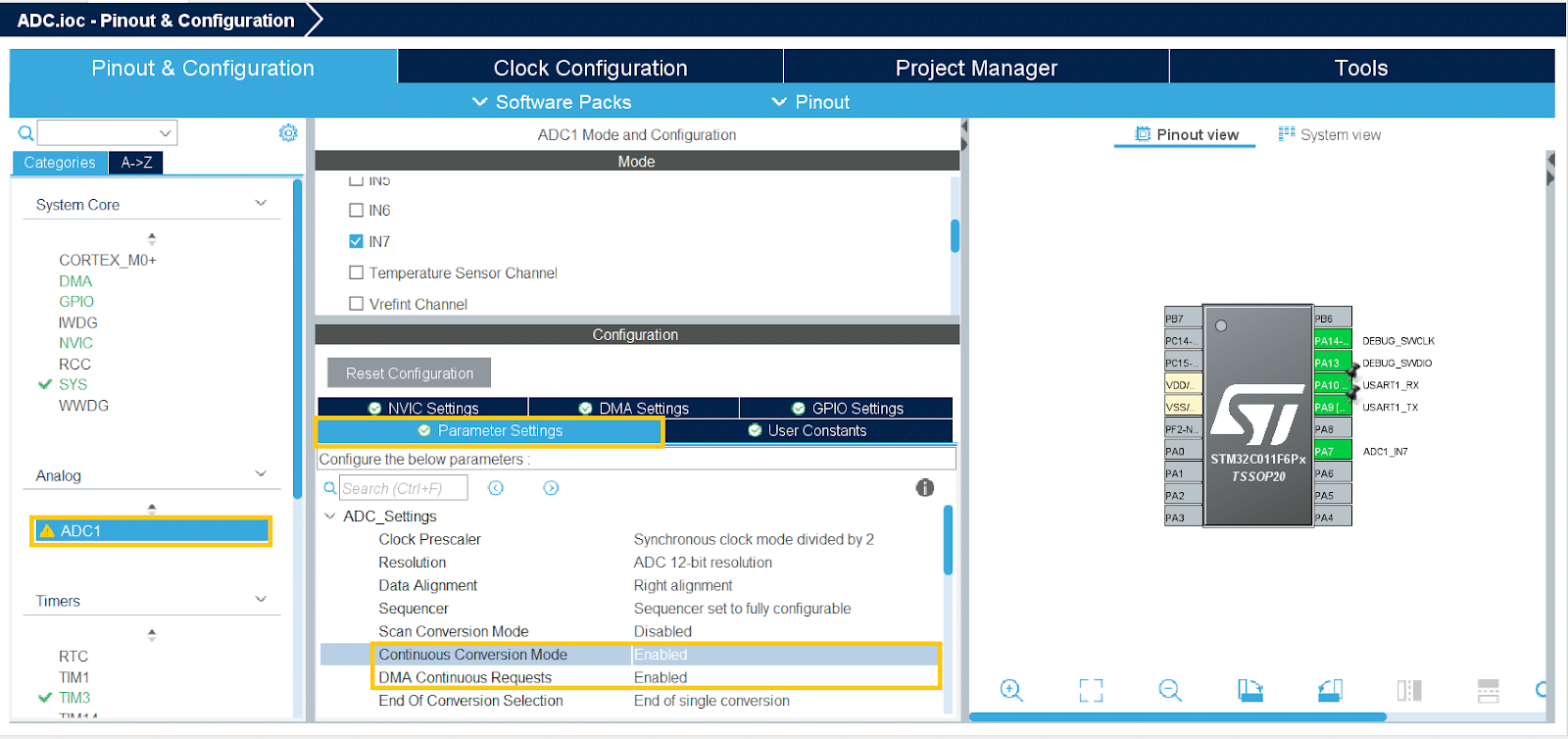Collapse the ADC_Settings tree group

[330, 517]
